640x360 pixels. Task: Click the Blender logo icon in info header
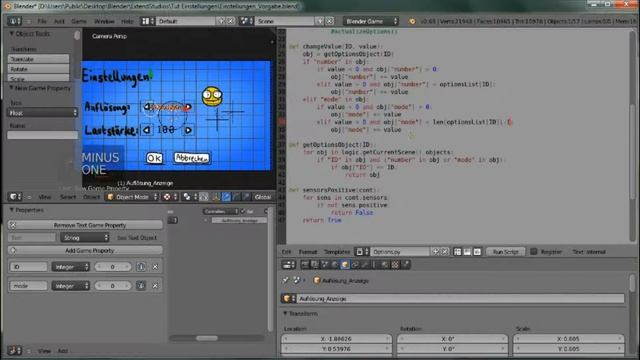pos(412,21)
